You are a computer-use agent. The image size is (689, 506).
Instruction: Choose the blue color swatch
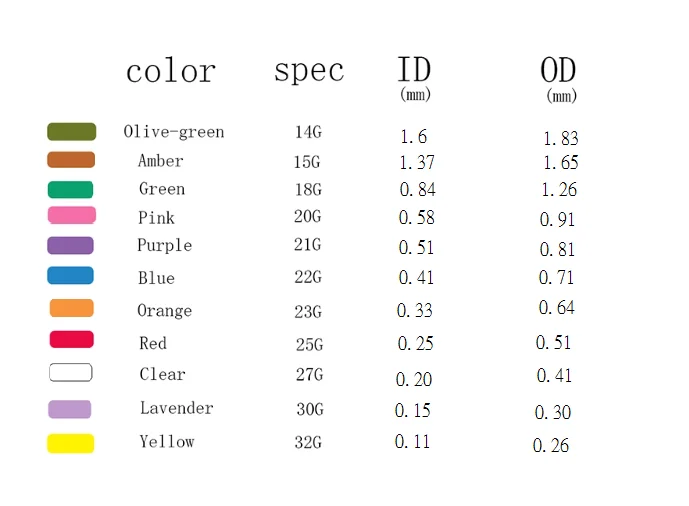(70, 276)
